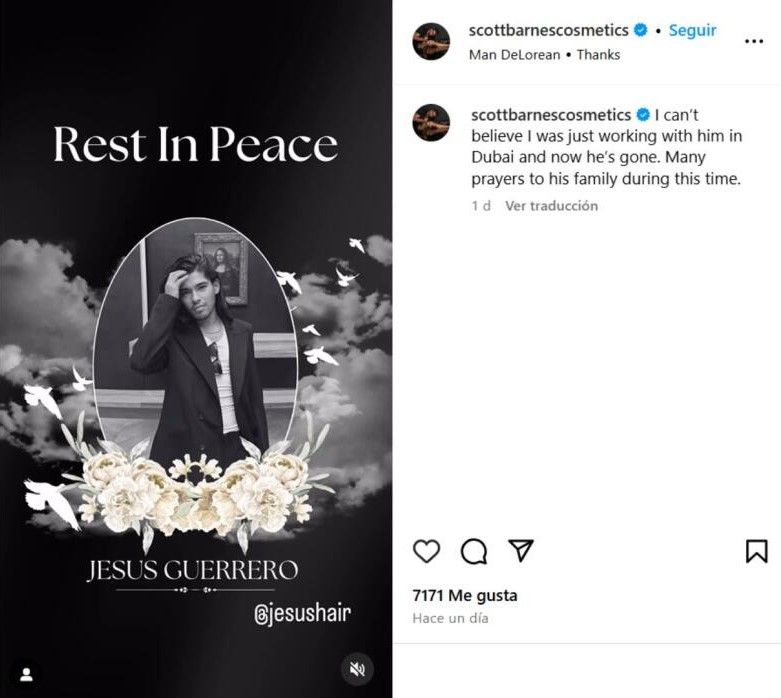Open scottbarnescosmetics username in header
The width and height of the screenshot is (781, 698).
click(x=548, y=30)
